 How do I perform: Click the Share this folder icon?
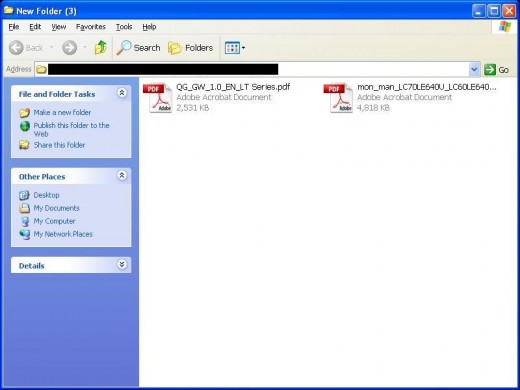tap(24, 145)
